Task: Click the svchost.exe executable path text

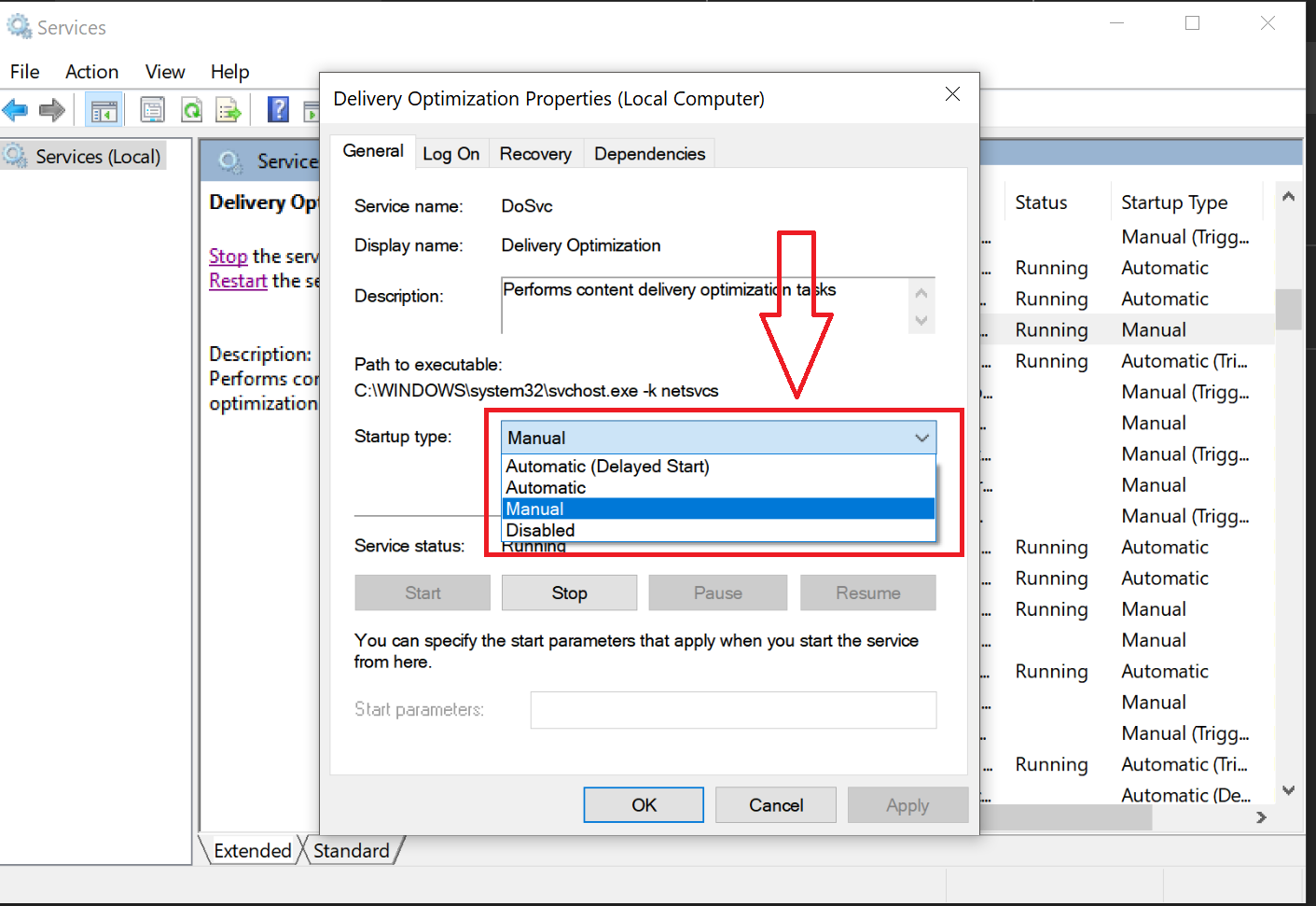Action: pos(536,391)
